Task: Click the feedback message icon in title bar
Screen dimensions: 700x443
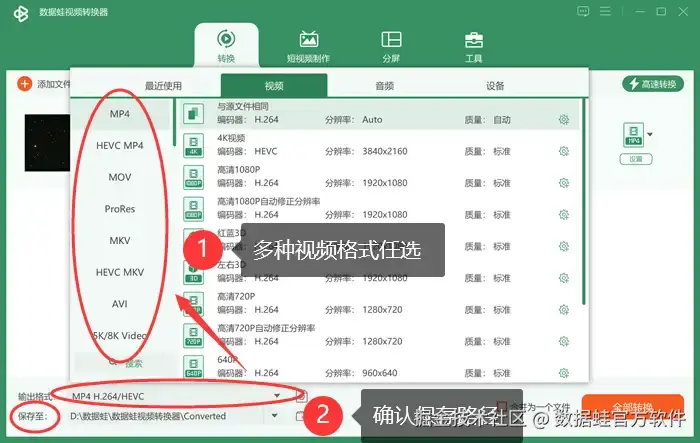Action: [x=583, y=12]
